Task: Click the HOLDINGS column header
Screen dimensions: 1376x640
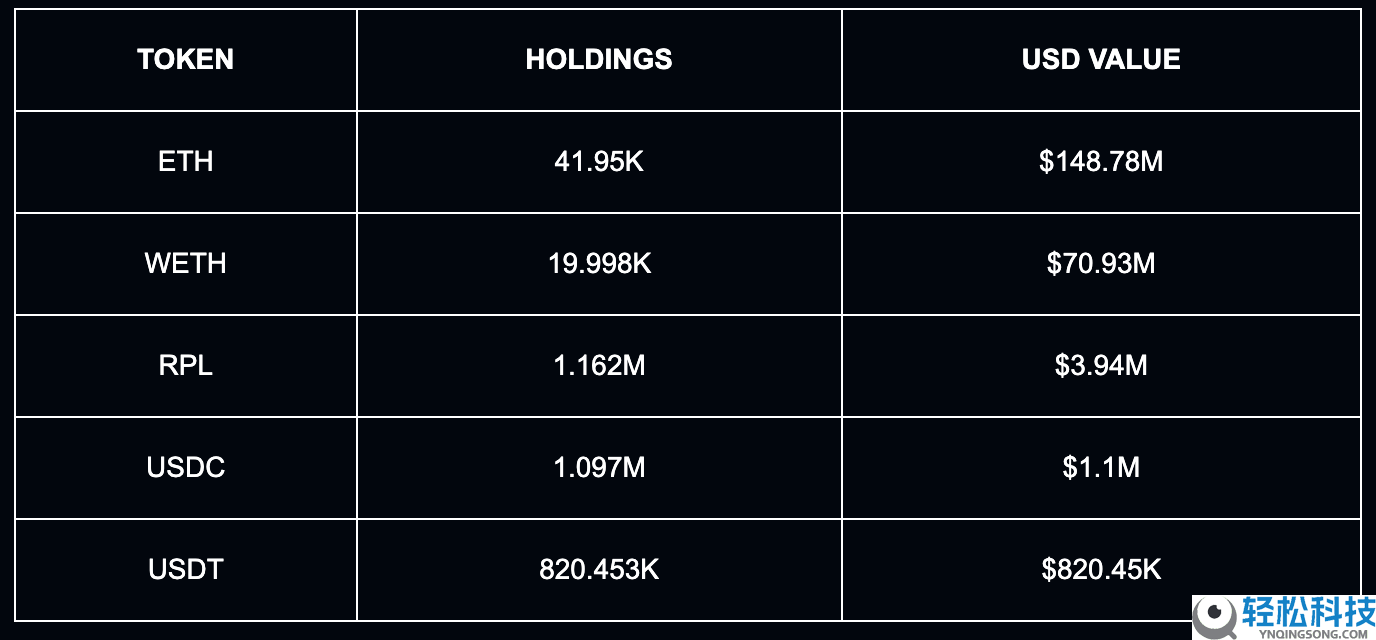Action: click(x=599, y=60)
